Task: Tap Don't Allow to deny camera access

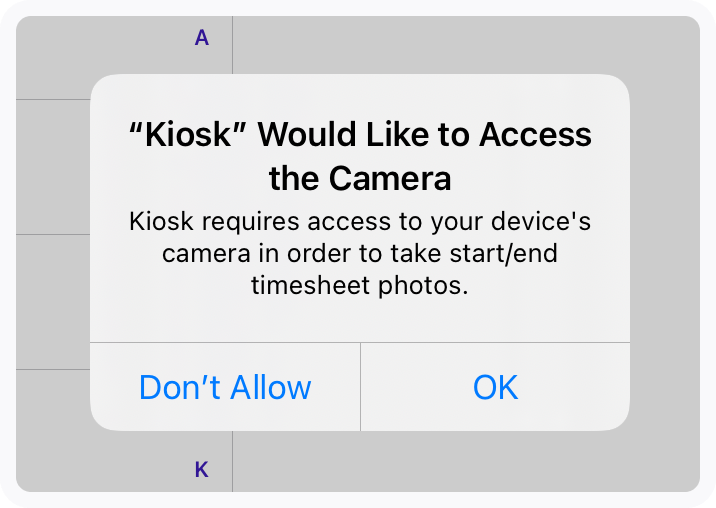Action: point(225,387)
